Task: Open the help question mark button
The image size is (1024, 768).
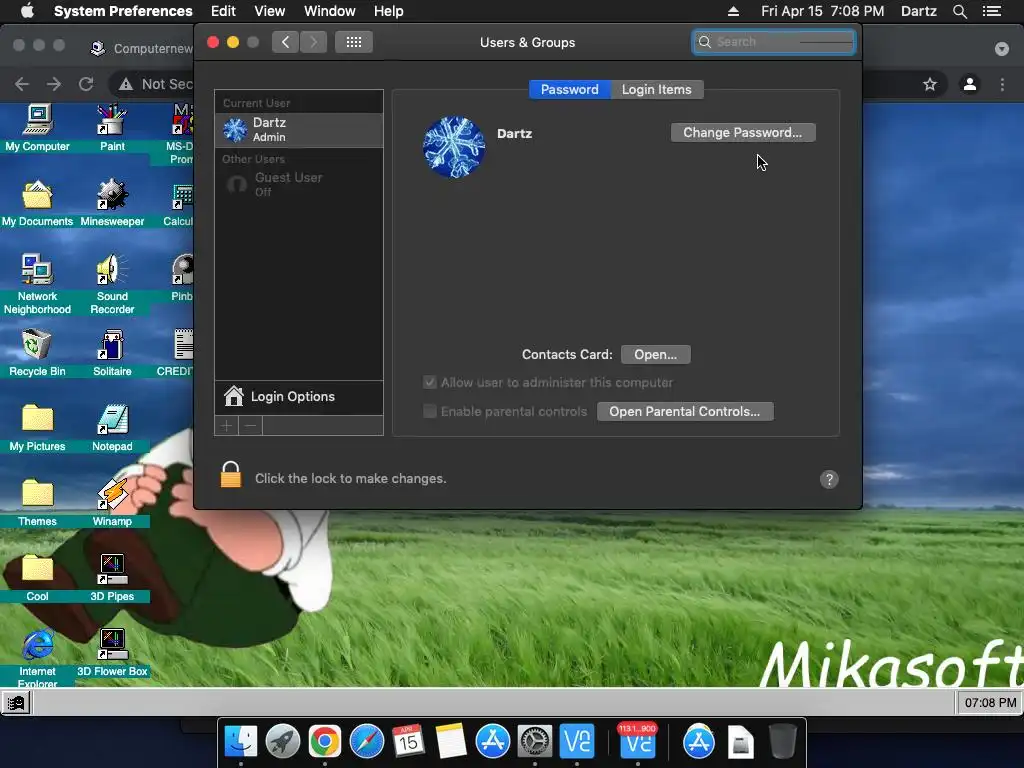Action: pos(829,479)
